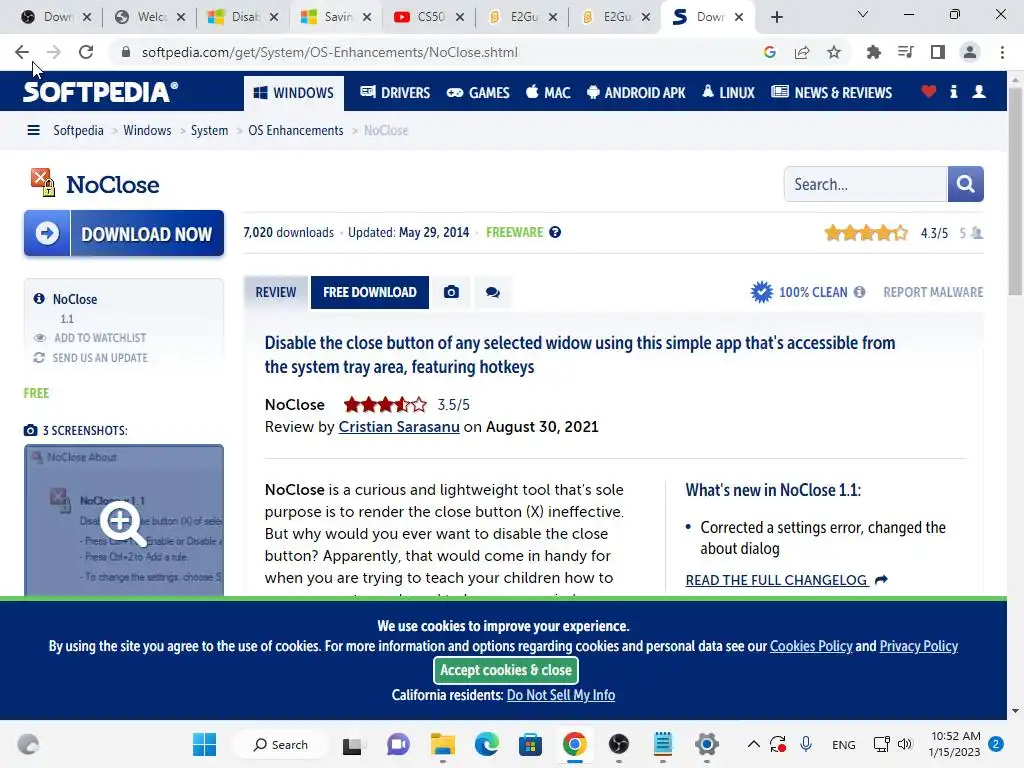
Task: Open the Chrome tab search dropdown arrow
Action: pos(862,14)
